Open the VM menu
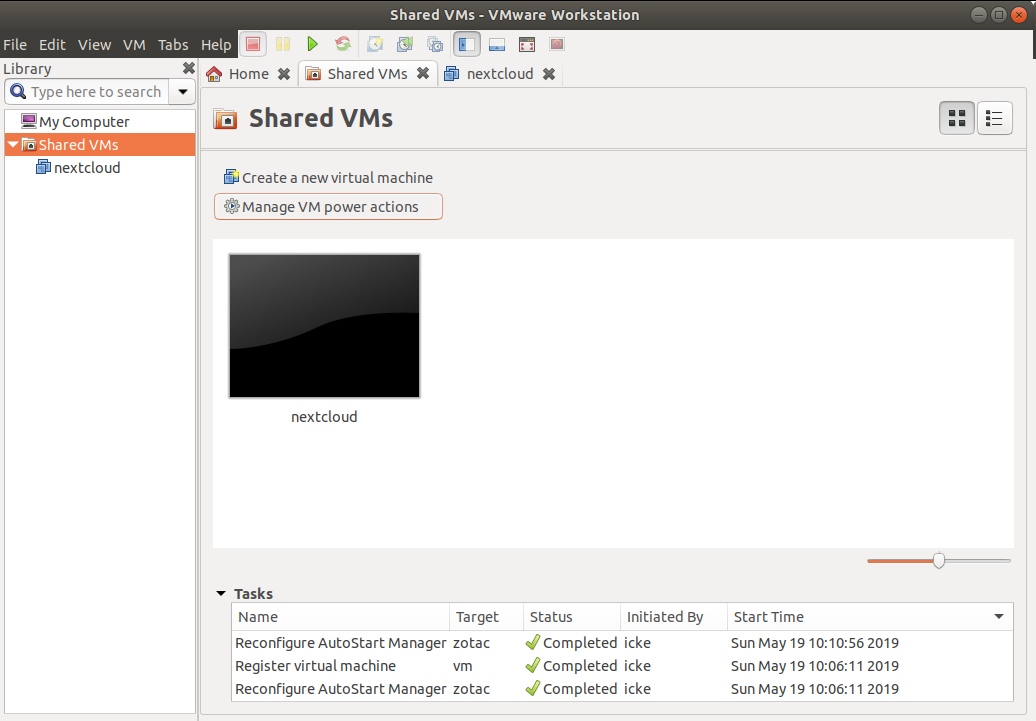The width and height of the screenshot is (1036, 721). click(x=134, y=44)
